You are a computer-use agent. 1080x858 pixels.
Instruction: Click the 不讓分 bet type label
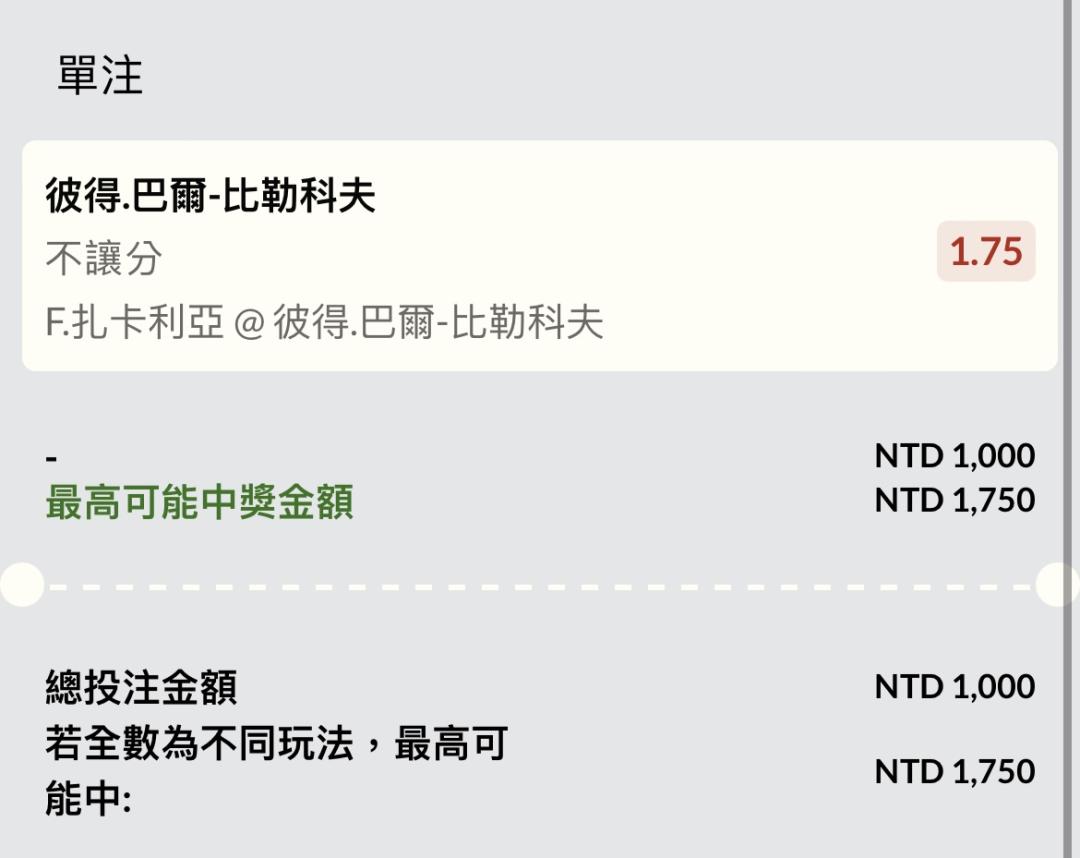pos(103,259)
